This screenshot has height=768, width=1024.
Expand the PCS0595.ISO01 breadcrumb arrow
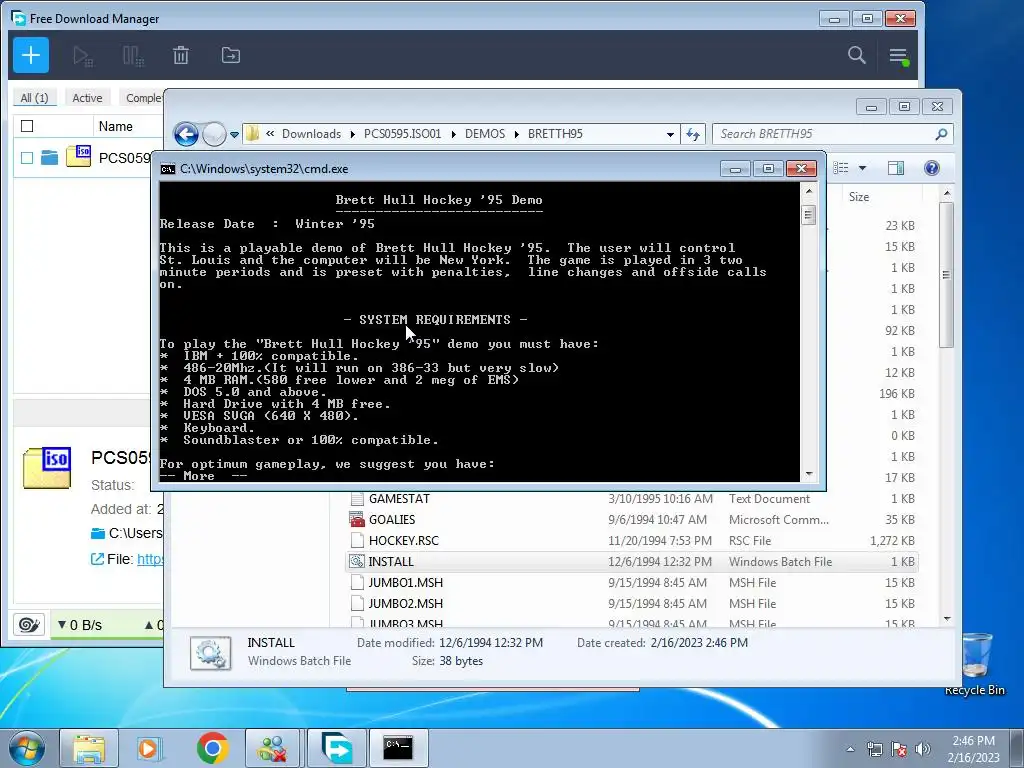click(x=453, y=135)
